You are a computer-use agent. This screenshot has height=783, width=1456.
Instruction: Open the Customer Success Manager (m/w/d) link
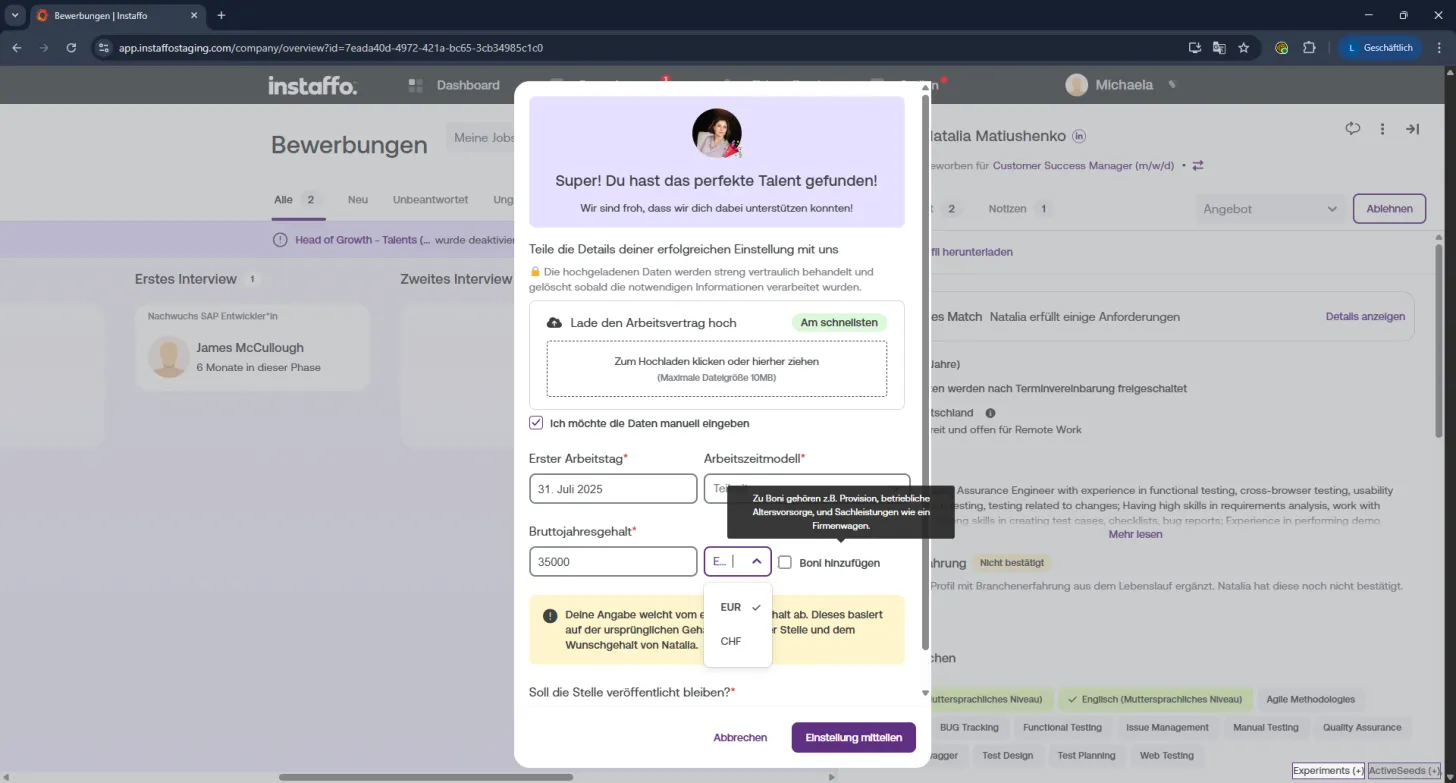1084,165
